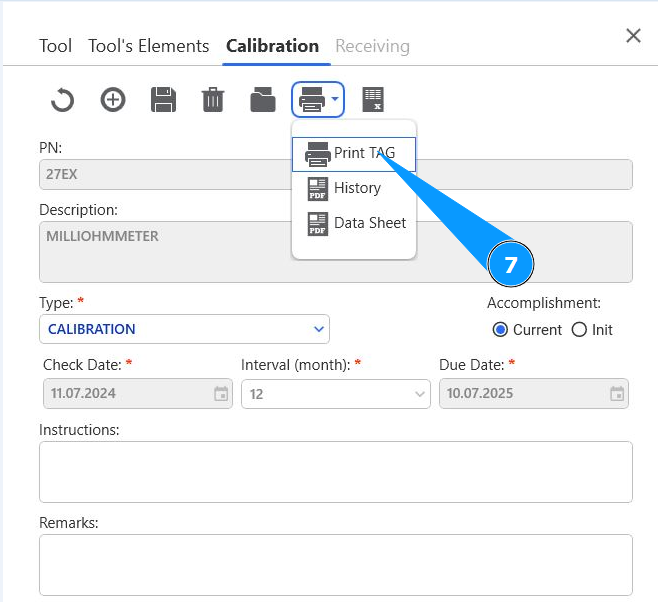This screenshot has height=602, width=658.
Task: Switch to Tool's Elements tab
Action: [148, 46]
